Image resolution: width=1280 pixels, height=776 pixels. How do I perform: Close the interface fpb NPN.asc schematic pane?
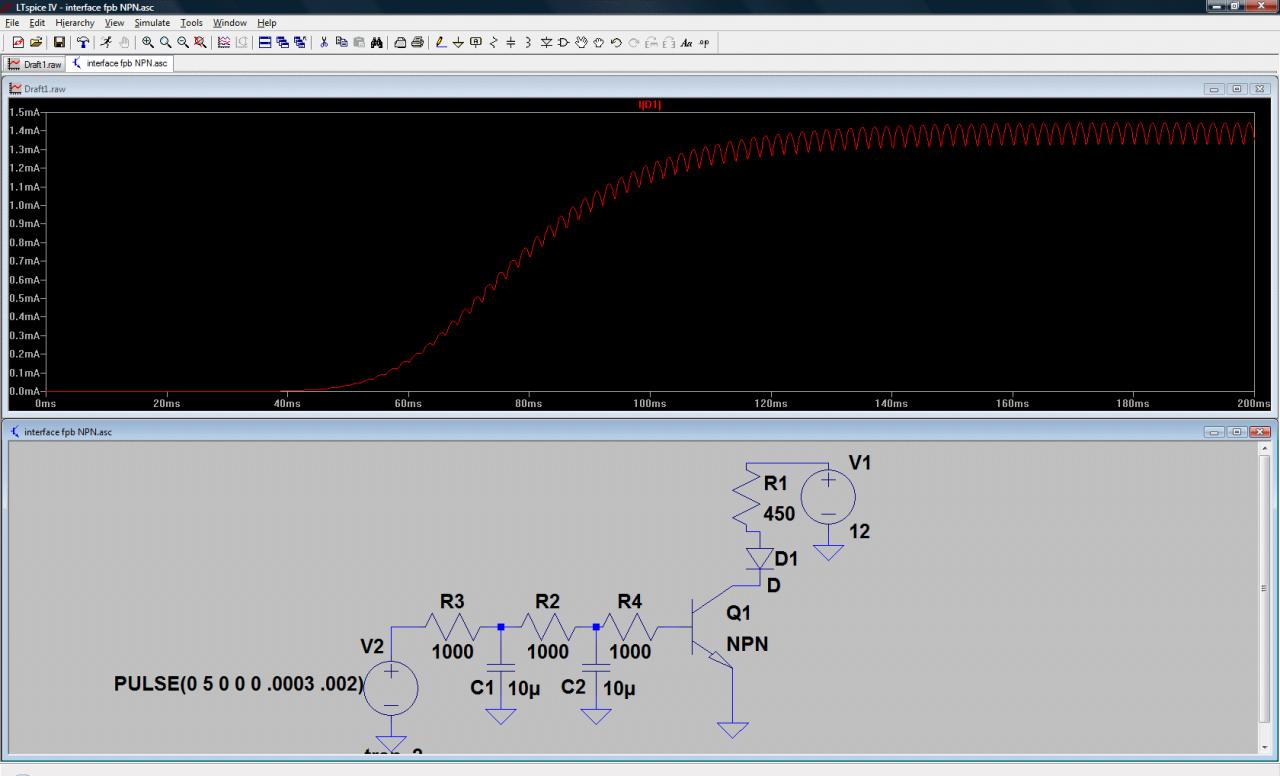[1259, 432]
